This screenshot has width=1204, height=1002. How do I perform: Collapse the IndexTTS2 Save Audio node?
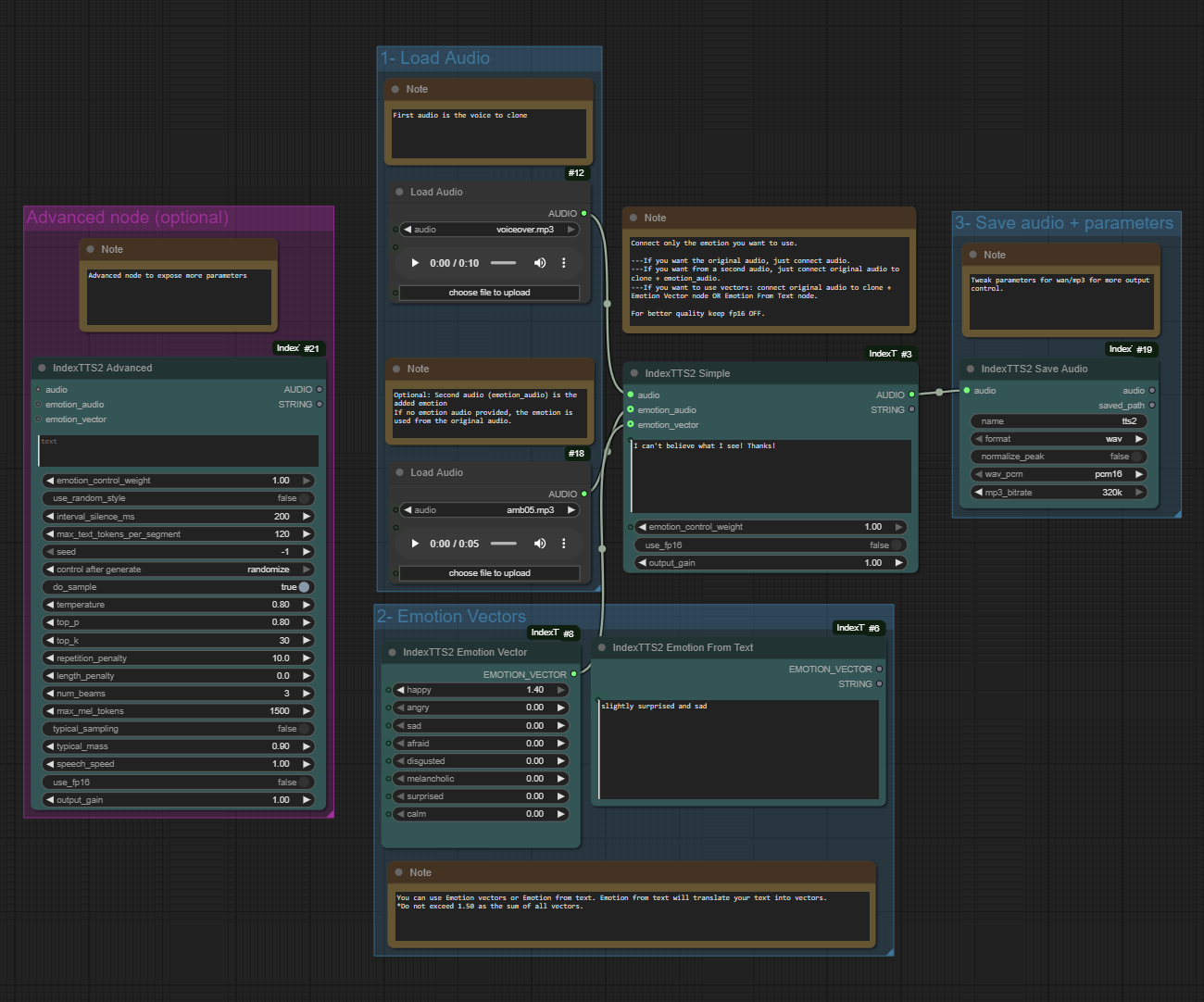[970, 369]
